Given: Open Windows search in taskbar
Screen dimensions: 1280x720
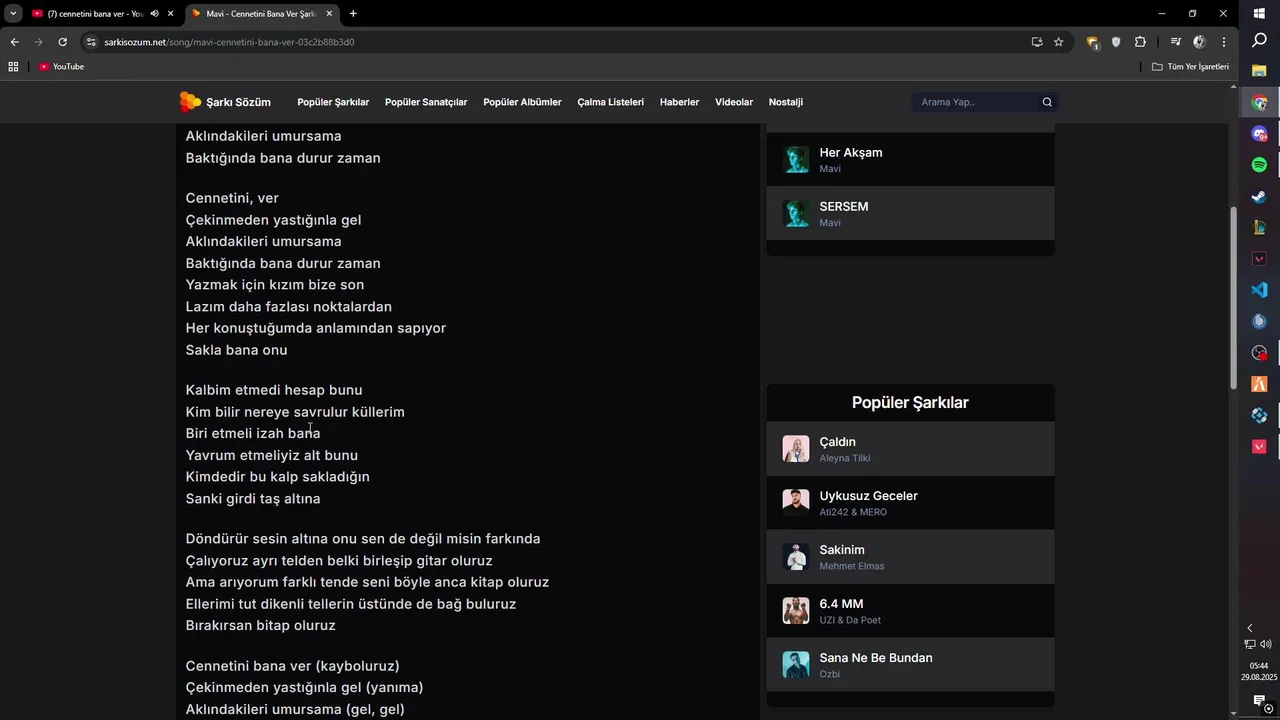Looking at the screenshot, I should [1260, 41].
